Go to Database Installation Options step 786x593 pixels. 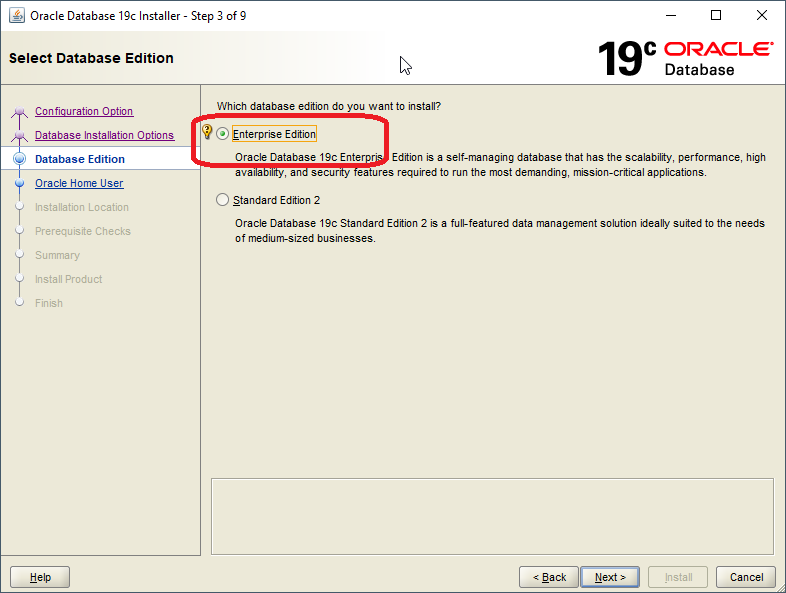click(x=104, y=135)
